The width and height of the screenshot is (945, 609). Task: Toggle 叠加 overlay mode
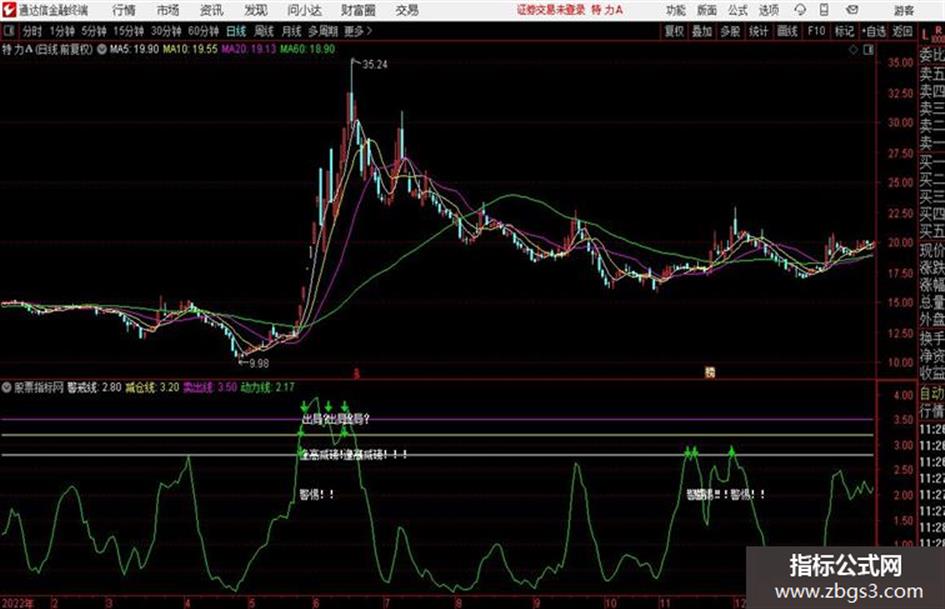pos(702,31)
